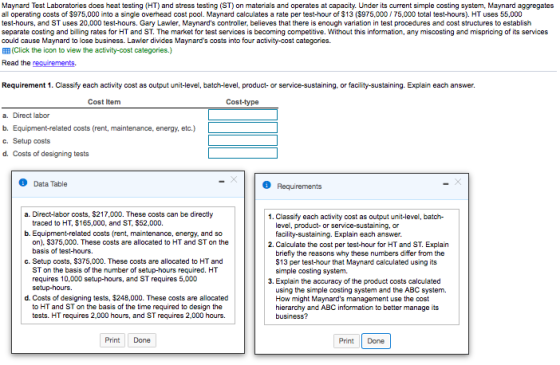Open the requirements link
This screenshot has height=365, width=560.
click(54, 63)
